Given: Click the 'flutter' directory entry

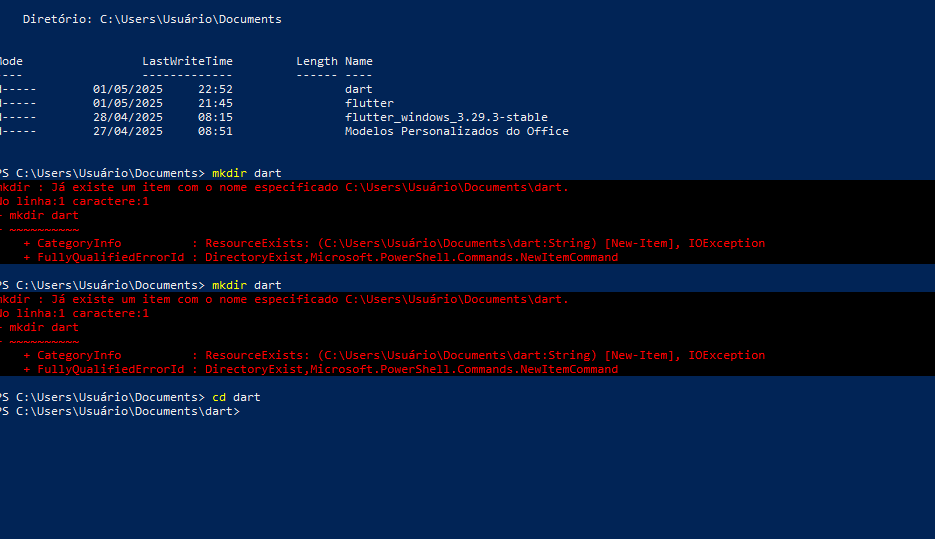Looking at the screenshot, I should (369, 103).
